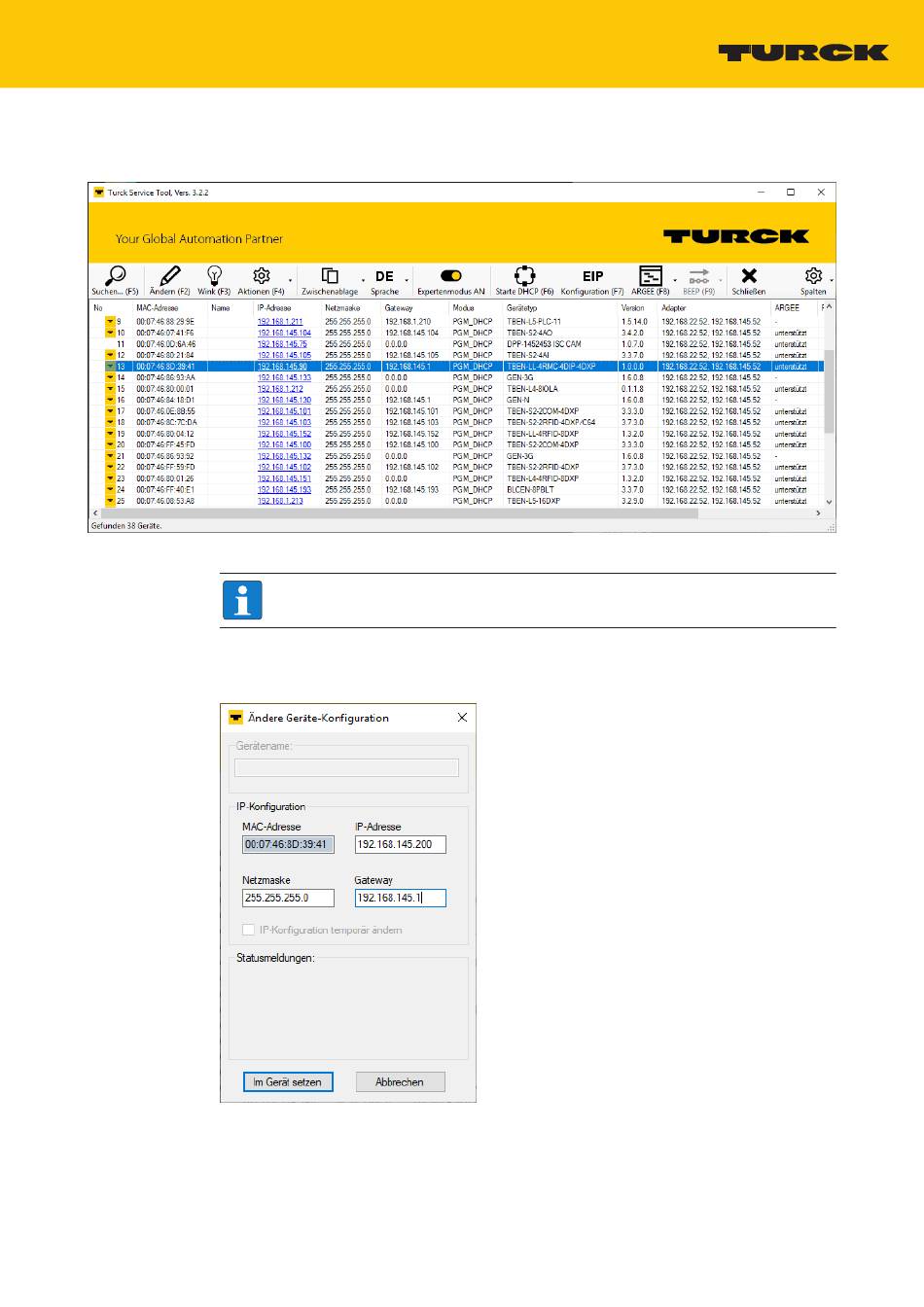Click the yellow marker icon on row 9
The height and width of the screenshot is (1307, 924).
pos(110,322)
